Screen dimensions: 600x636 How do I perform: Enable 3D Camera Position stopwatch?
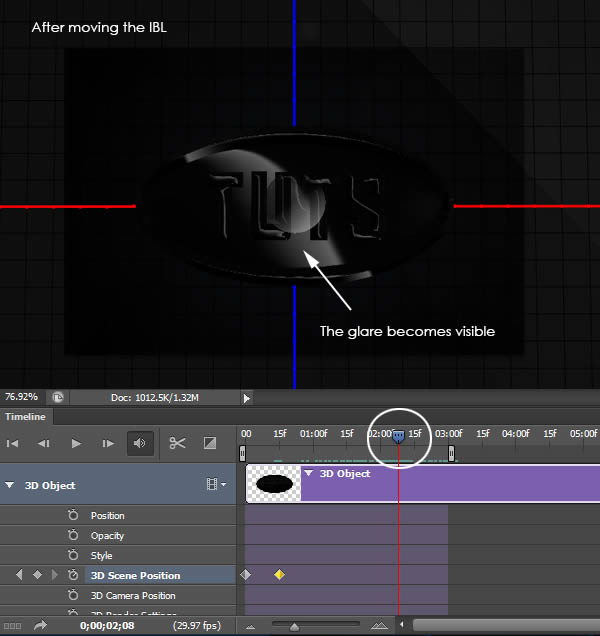pos(73,595)
